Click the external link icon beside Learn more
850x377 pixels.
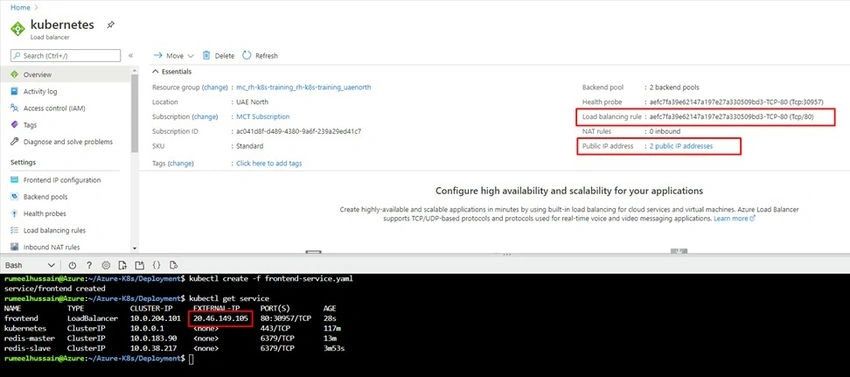pos(752,219)
